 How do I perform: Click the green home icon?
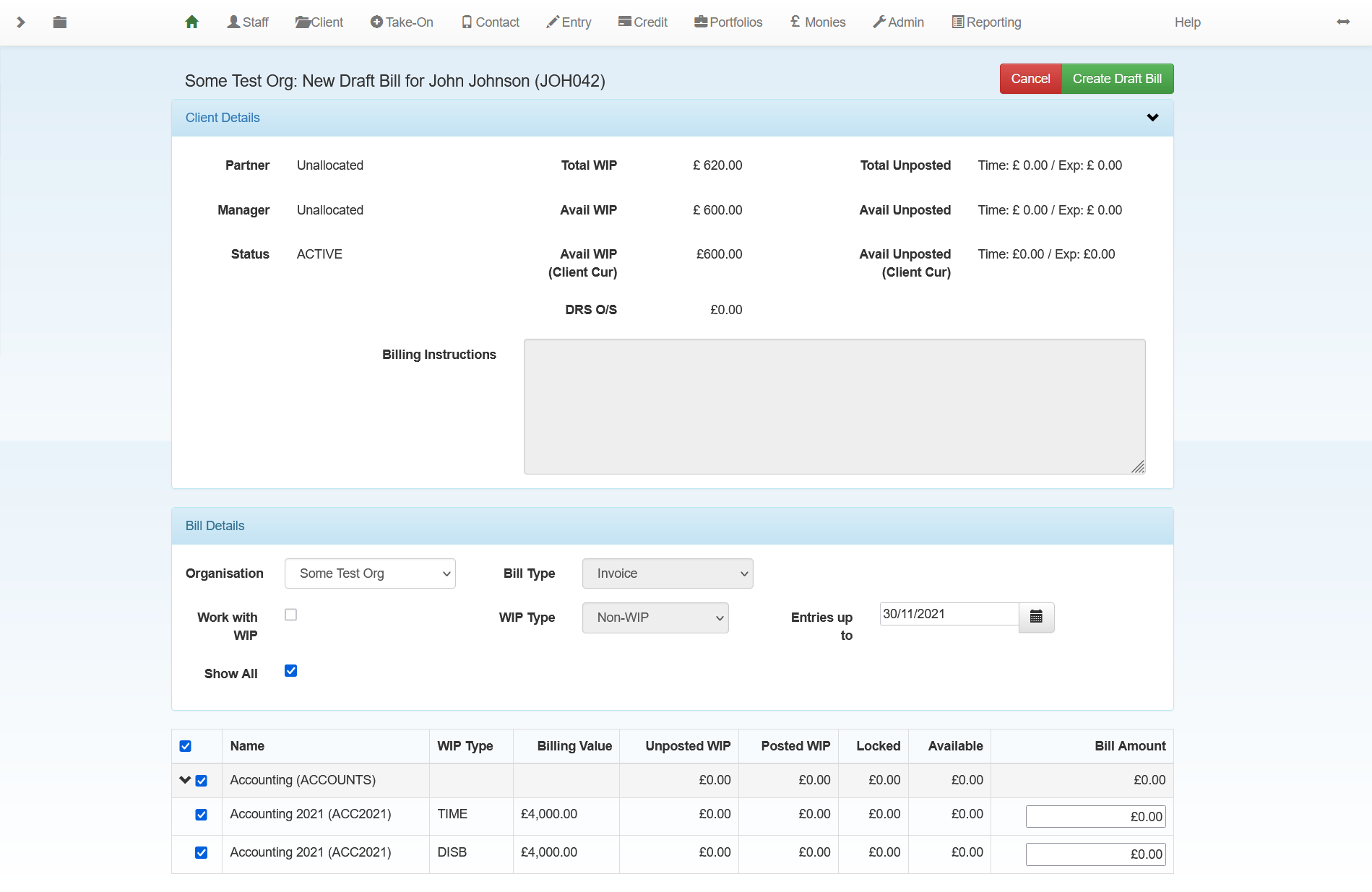point(191,22)
